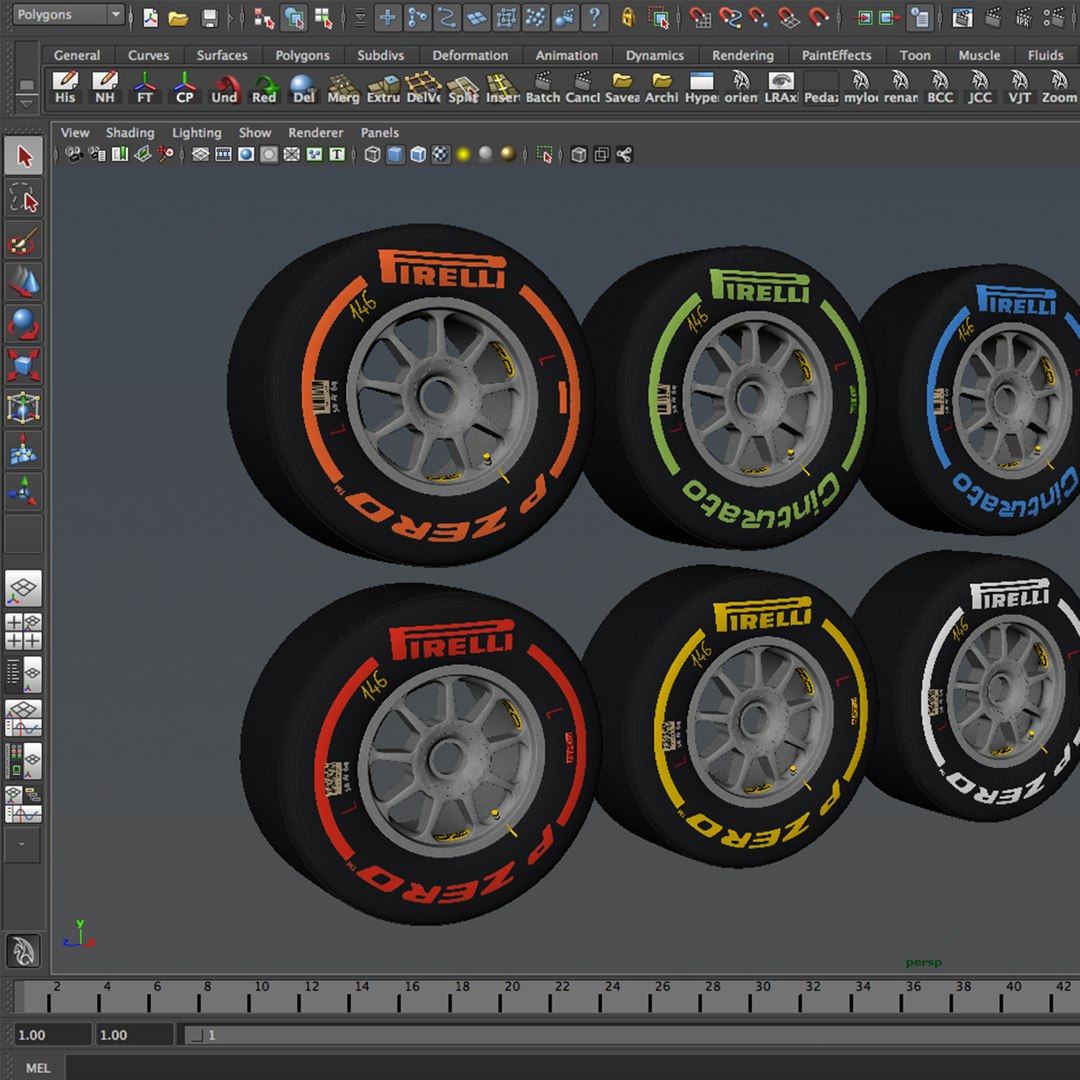Screen dimensions: 1080x1080
Task: Switch to four view layout
Action: coord(24,631)
